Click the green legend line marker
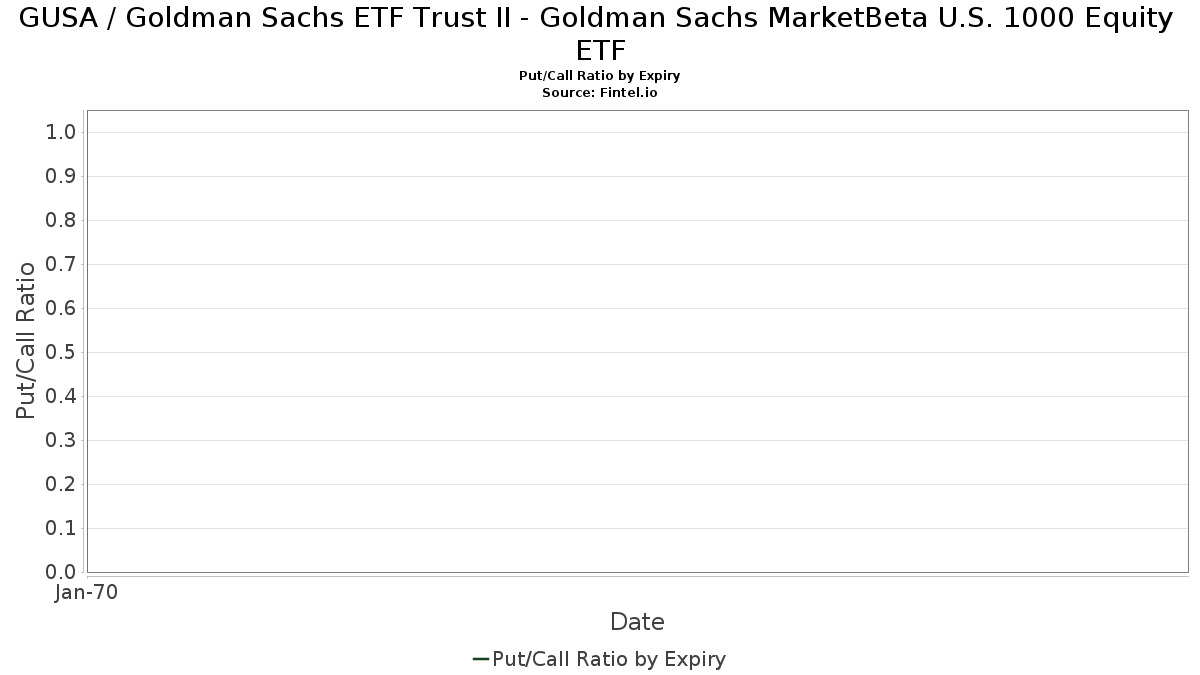1200x675 pixels. coord(480,659)
